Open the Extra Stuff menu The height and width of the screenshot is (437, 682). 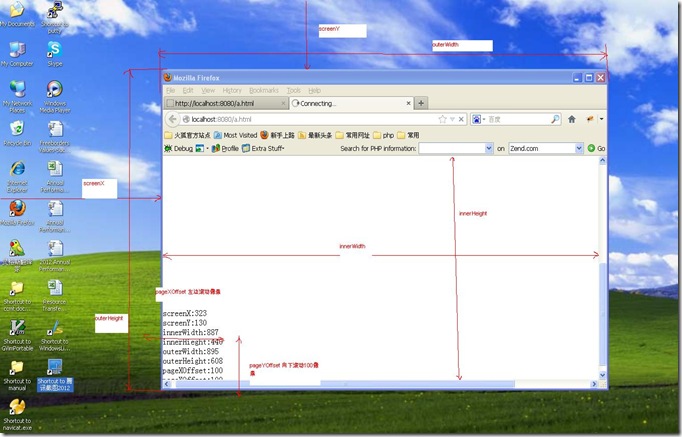263,148
